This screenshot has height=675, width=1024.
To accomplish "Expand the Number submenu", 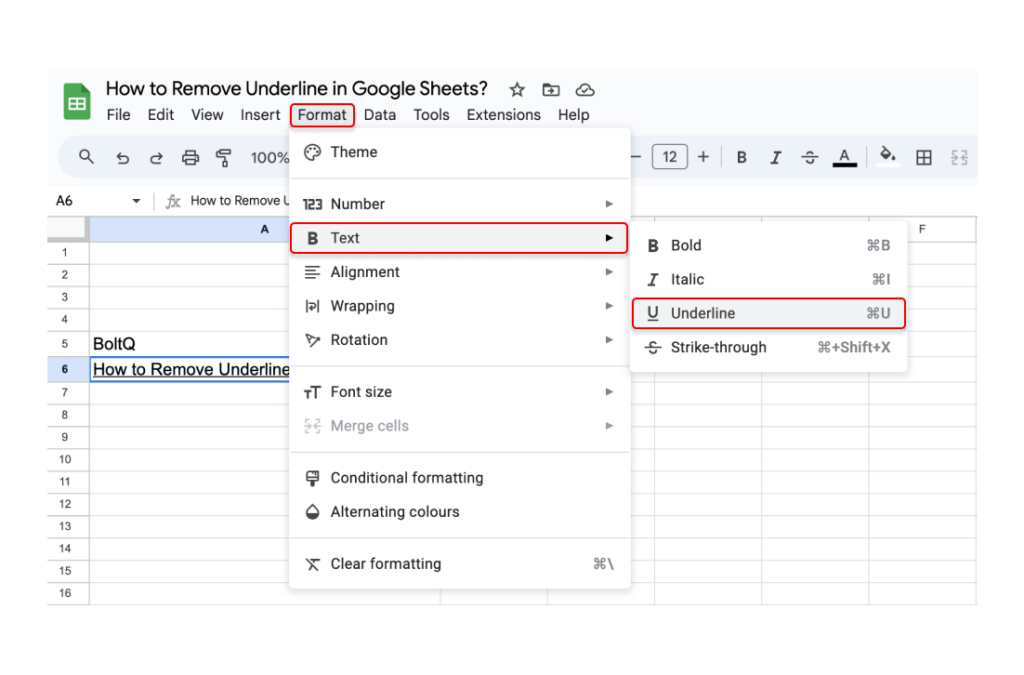I will click(460, 204).
